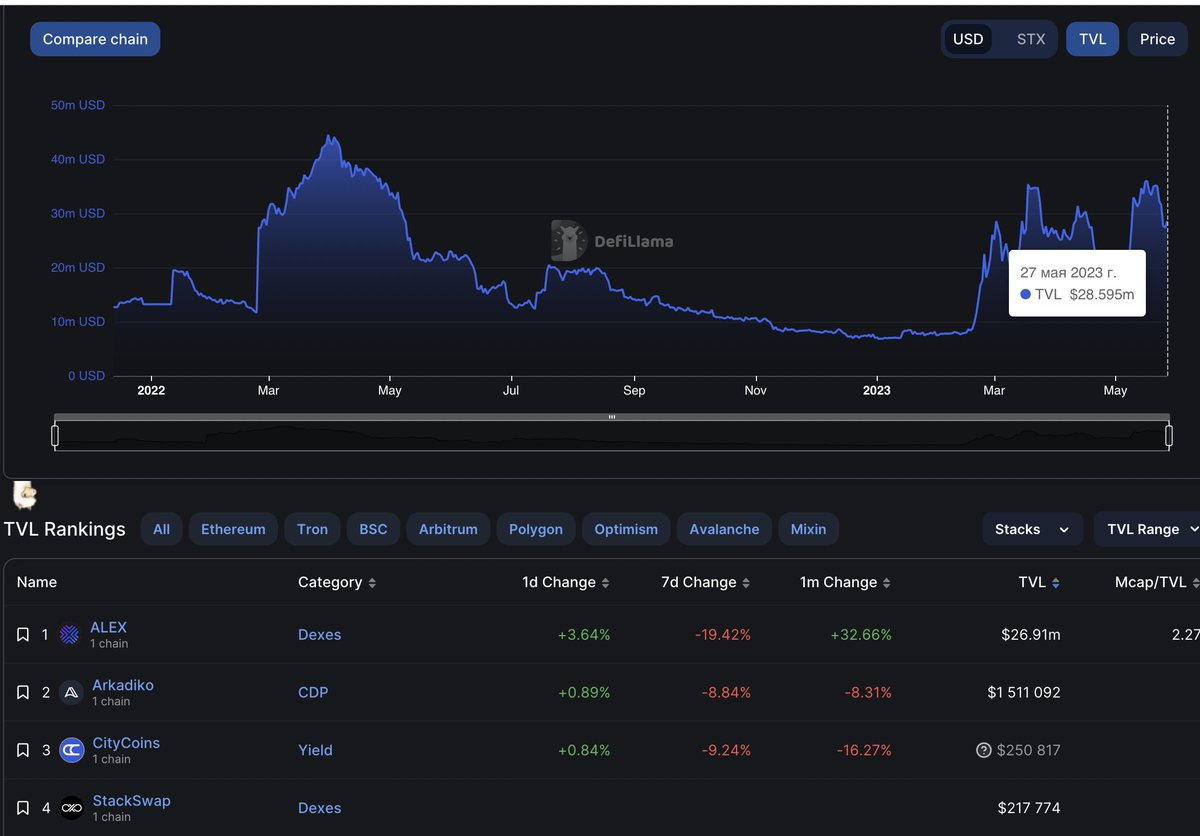Click the StackSwap protocol logo icon
Screen dimensions: 1200x836
coord(71,808)
